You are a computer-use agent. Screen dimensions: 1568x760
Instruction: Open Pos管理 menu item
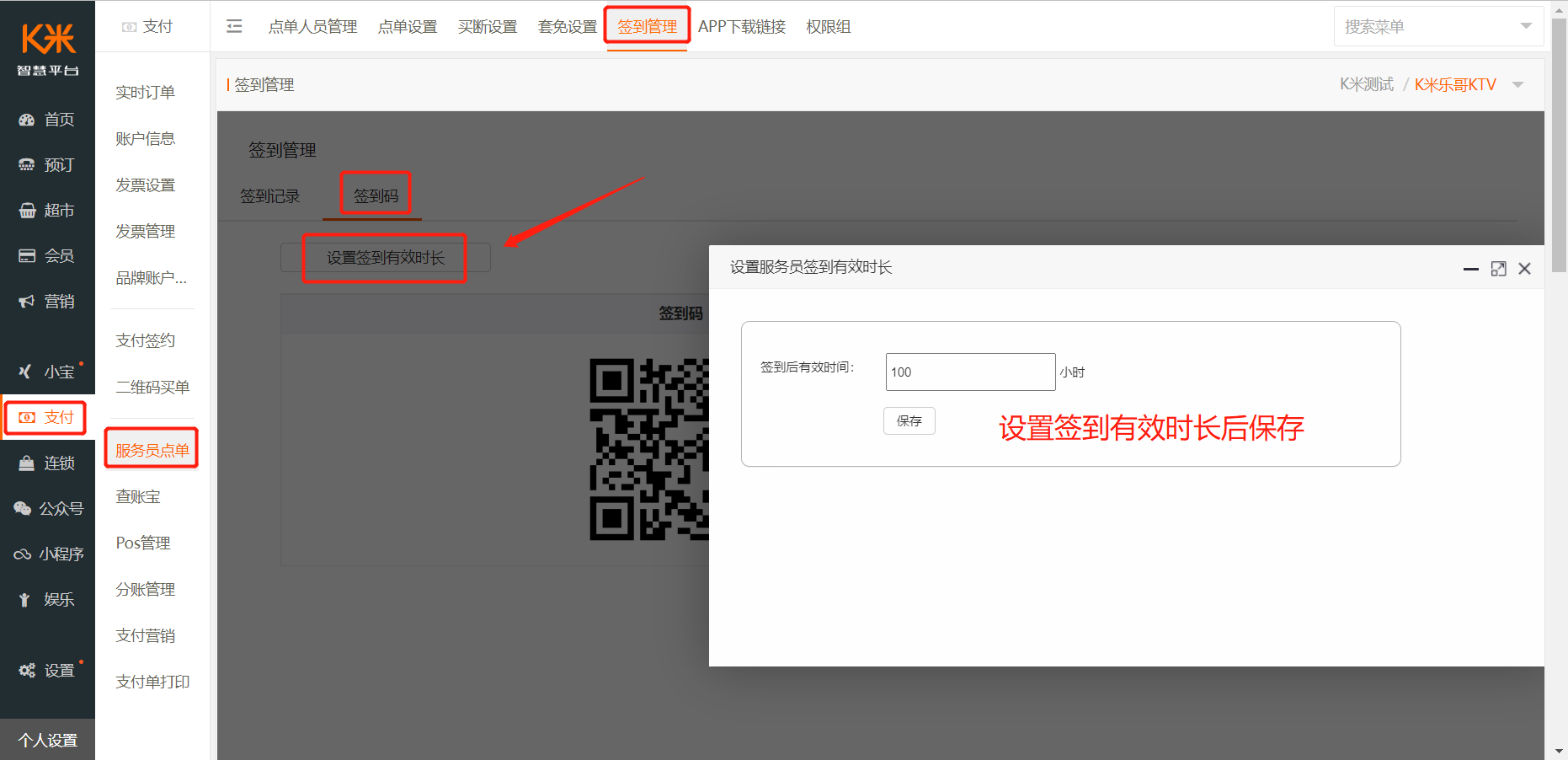click(143, 543)
